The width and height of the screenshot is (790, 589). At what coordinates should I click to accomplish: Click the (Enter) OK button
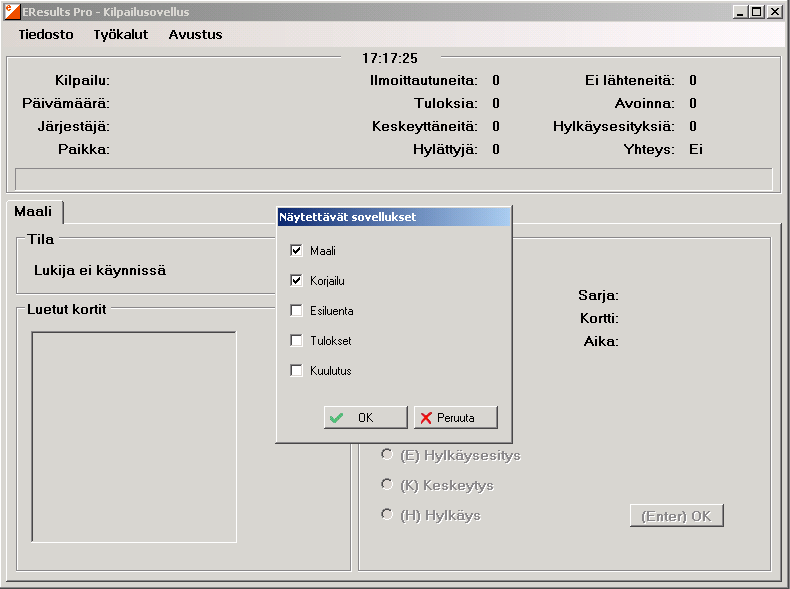tap(676, 516)
